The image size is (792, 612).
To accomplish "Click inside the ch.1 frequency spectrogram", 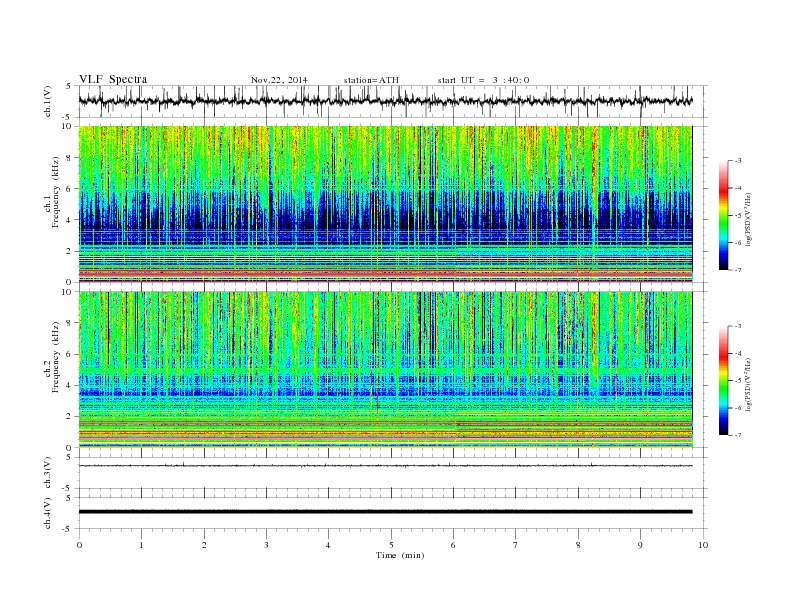I will 385,204.
